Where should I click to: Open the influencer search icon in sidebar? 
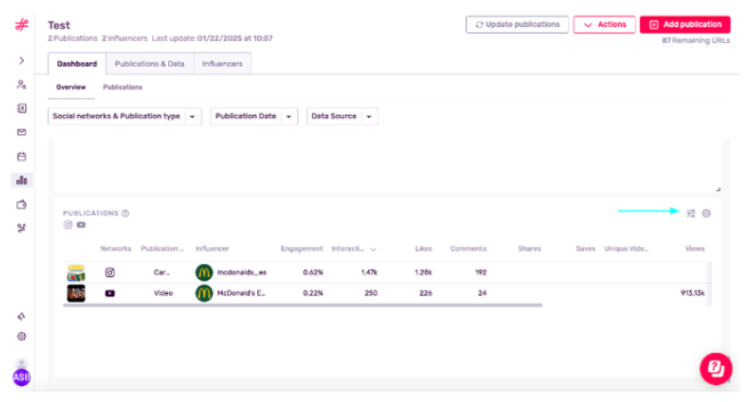tap(21, 84)
